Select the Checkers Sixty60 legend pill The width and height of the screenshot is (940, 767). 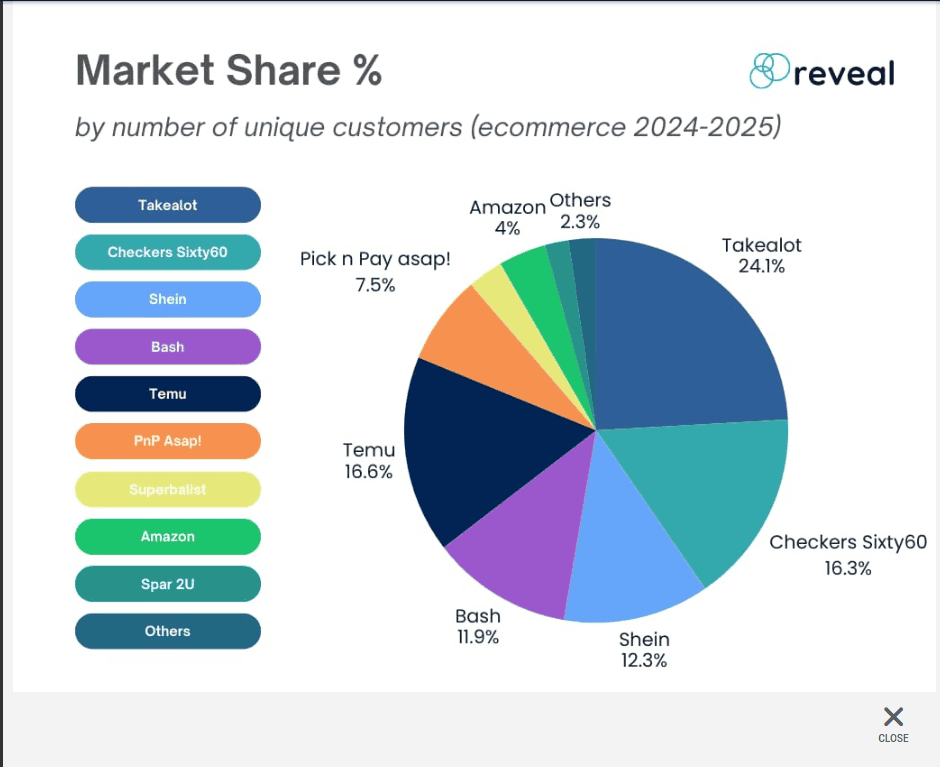pos(168,252)
